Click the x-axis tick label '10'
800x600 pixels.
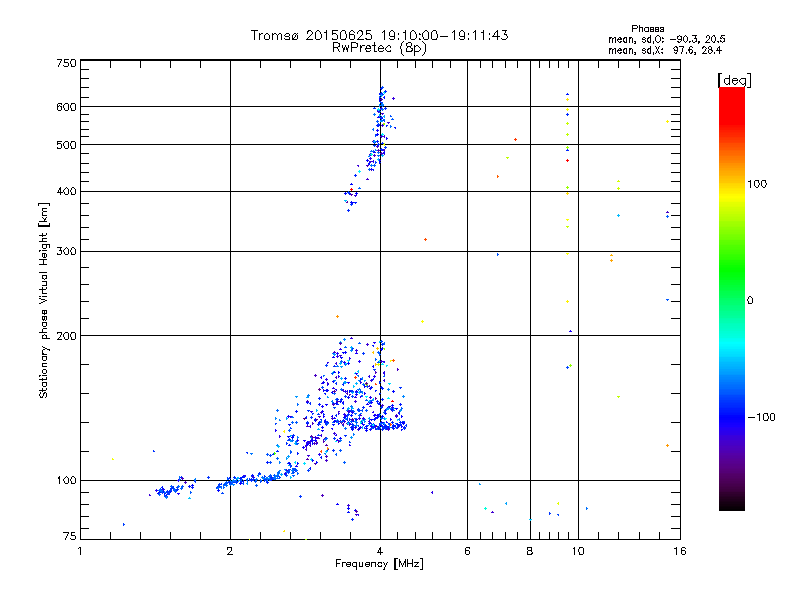click(x=578, y=551)
